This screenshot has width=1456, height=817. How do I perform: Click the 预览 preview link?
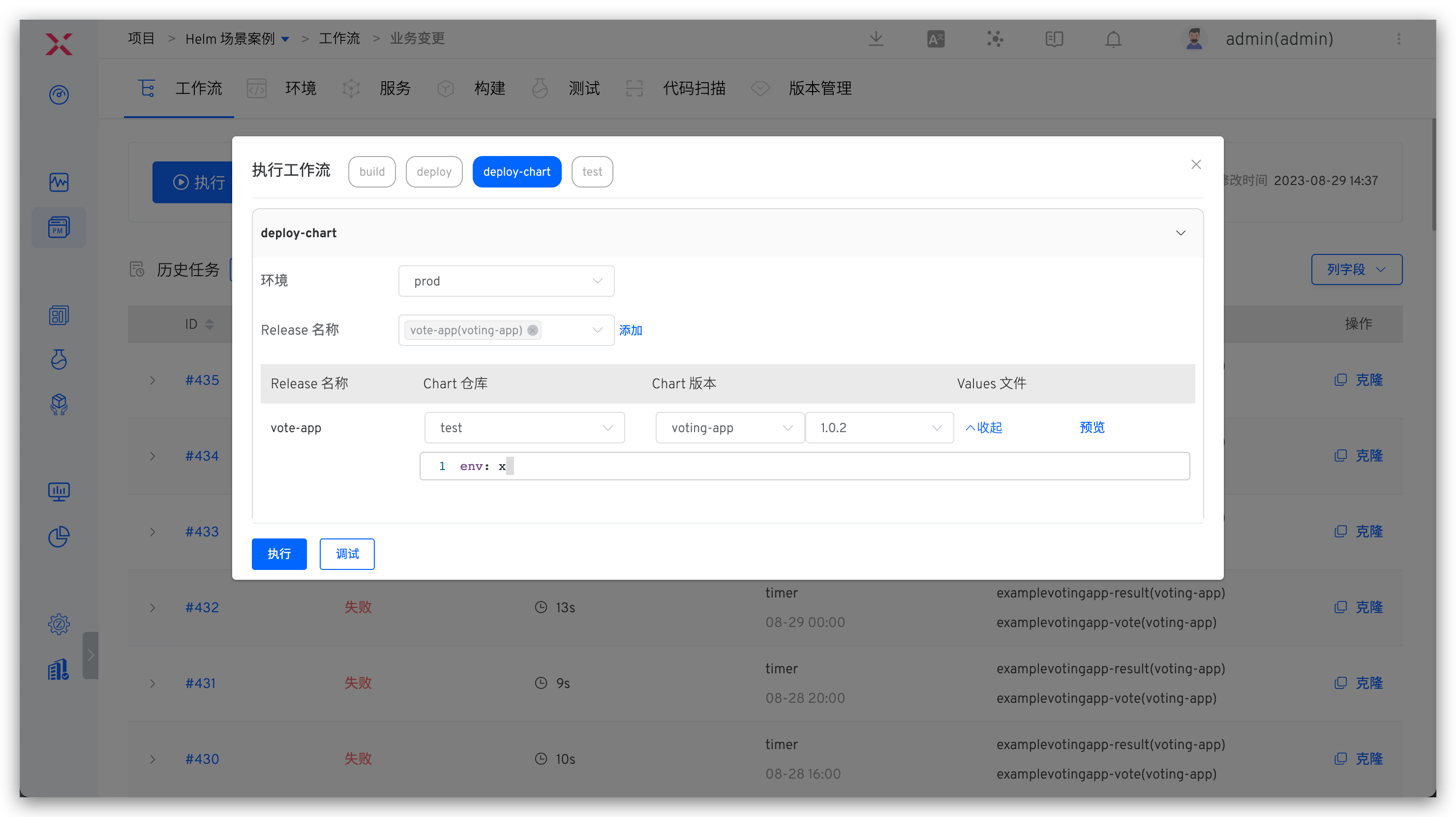(x=1092, y=427)
